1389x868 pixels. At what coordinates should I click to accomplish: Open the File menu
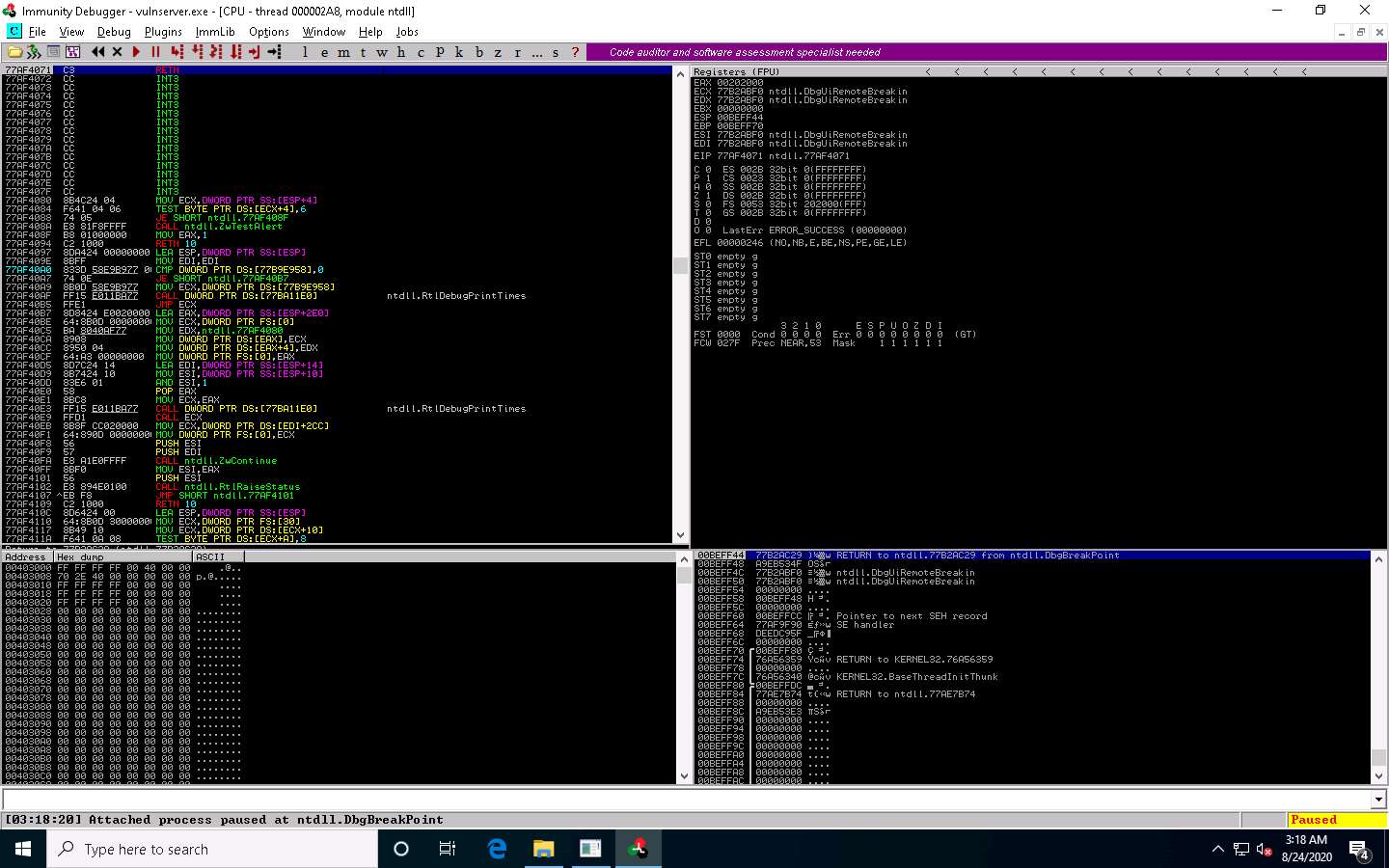(x=38, y=32)
